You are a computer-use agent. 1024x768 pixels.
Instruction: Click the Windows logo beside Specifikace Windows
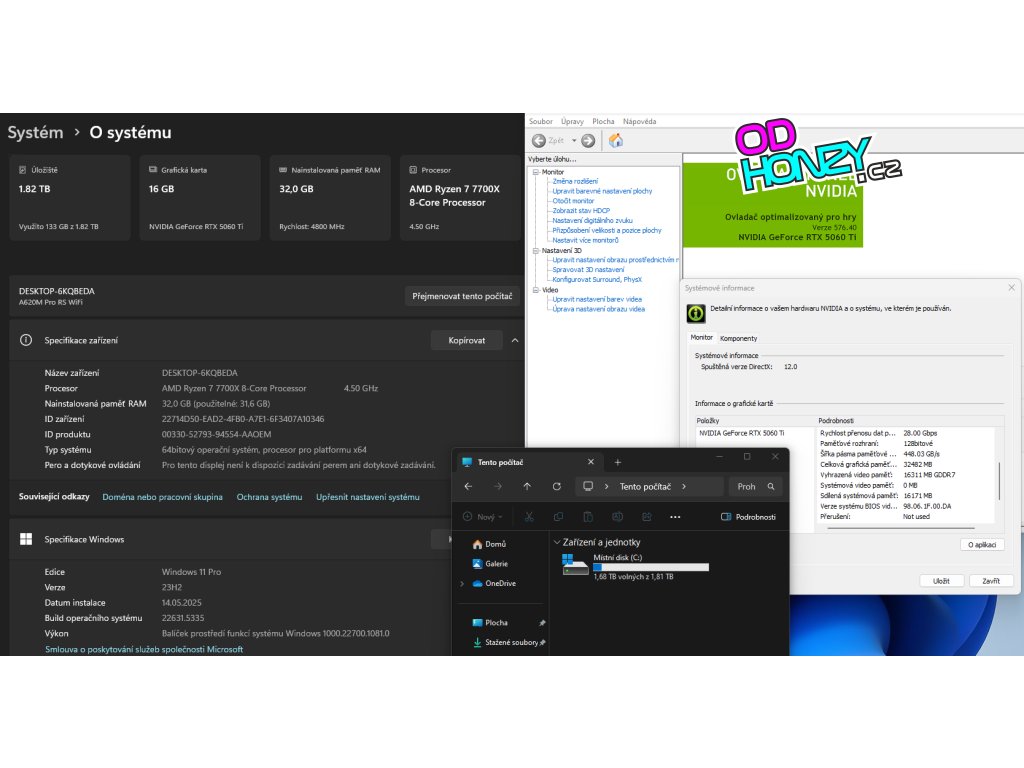(26, 539)
